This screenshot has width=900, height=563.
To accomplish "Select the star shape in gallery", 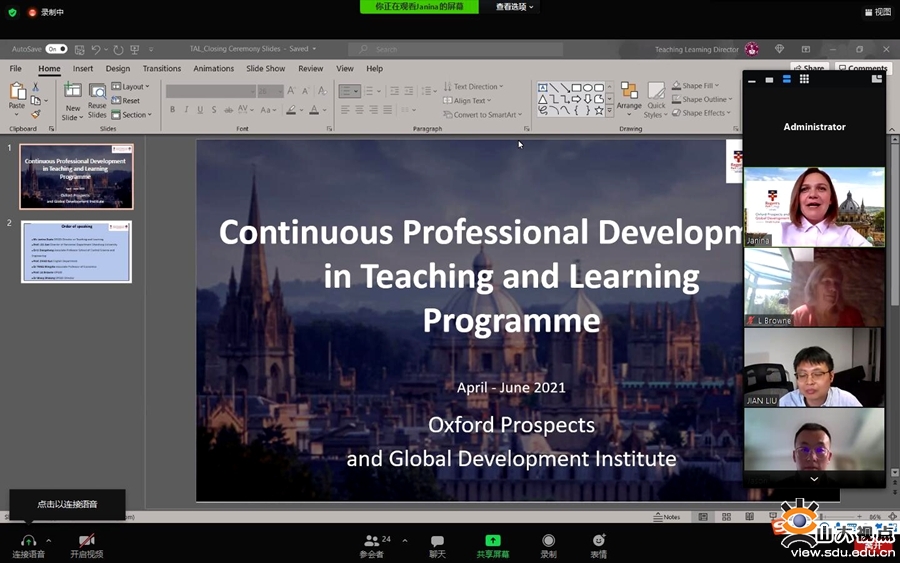I will (599, 110).
